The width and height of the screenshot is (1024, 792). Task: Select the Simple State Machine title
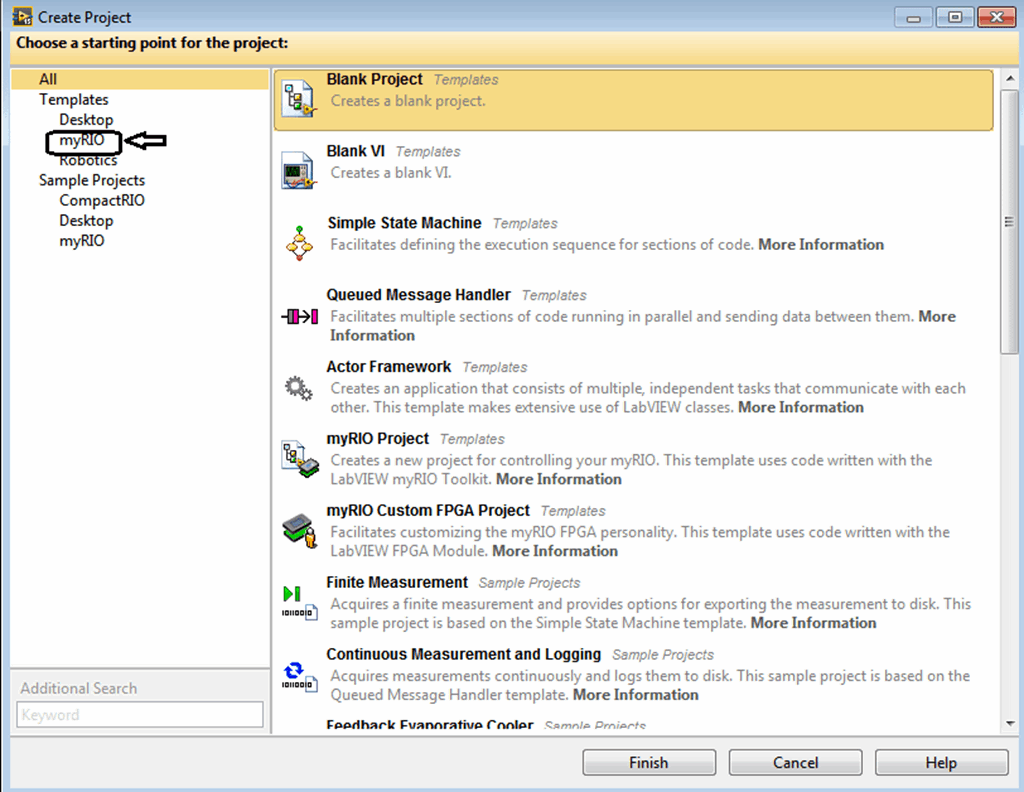point(404,223)
